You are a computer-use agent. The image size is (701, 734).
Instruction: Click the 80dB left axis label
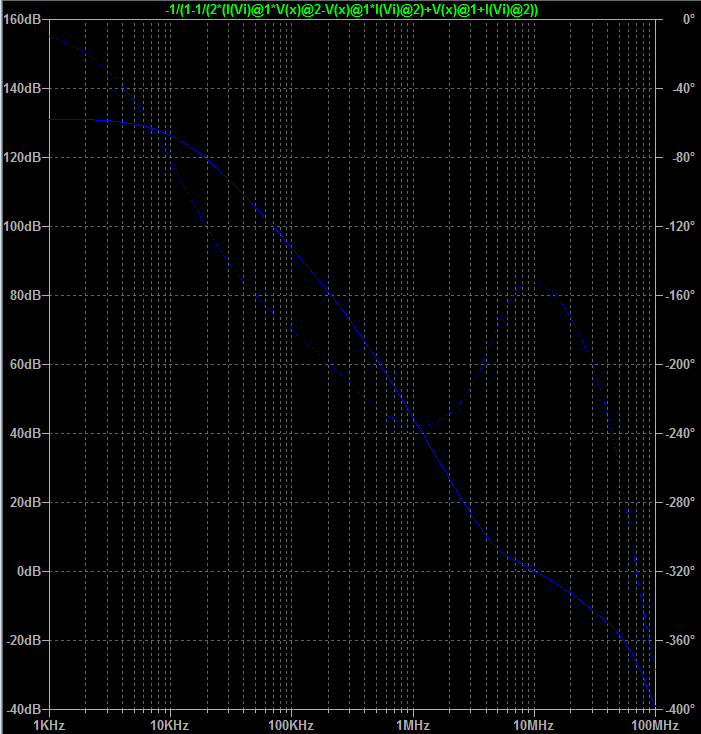click(x=25, y=295)
